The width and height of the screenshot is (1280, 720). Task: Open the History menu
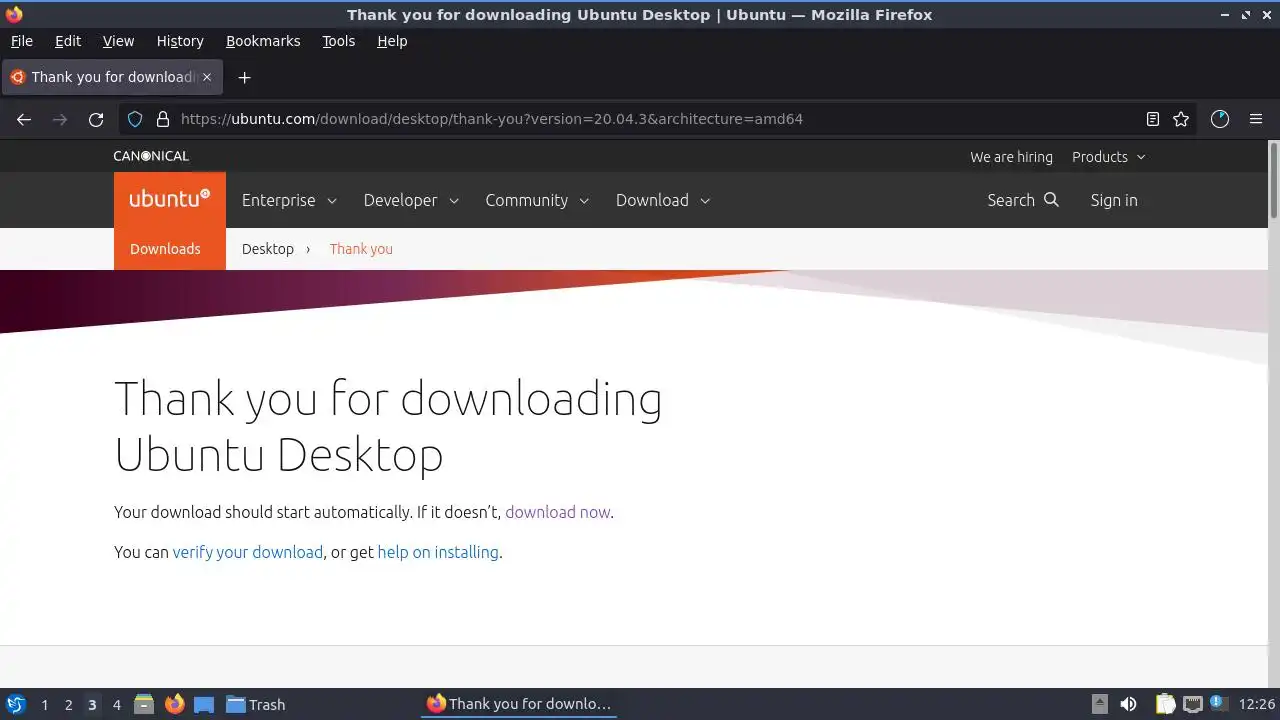click(x=180, y=41)
